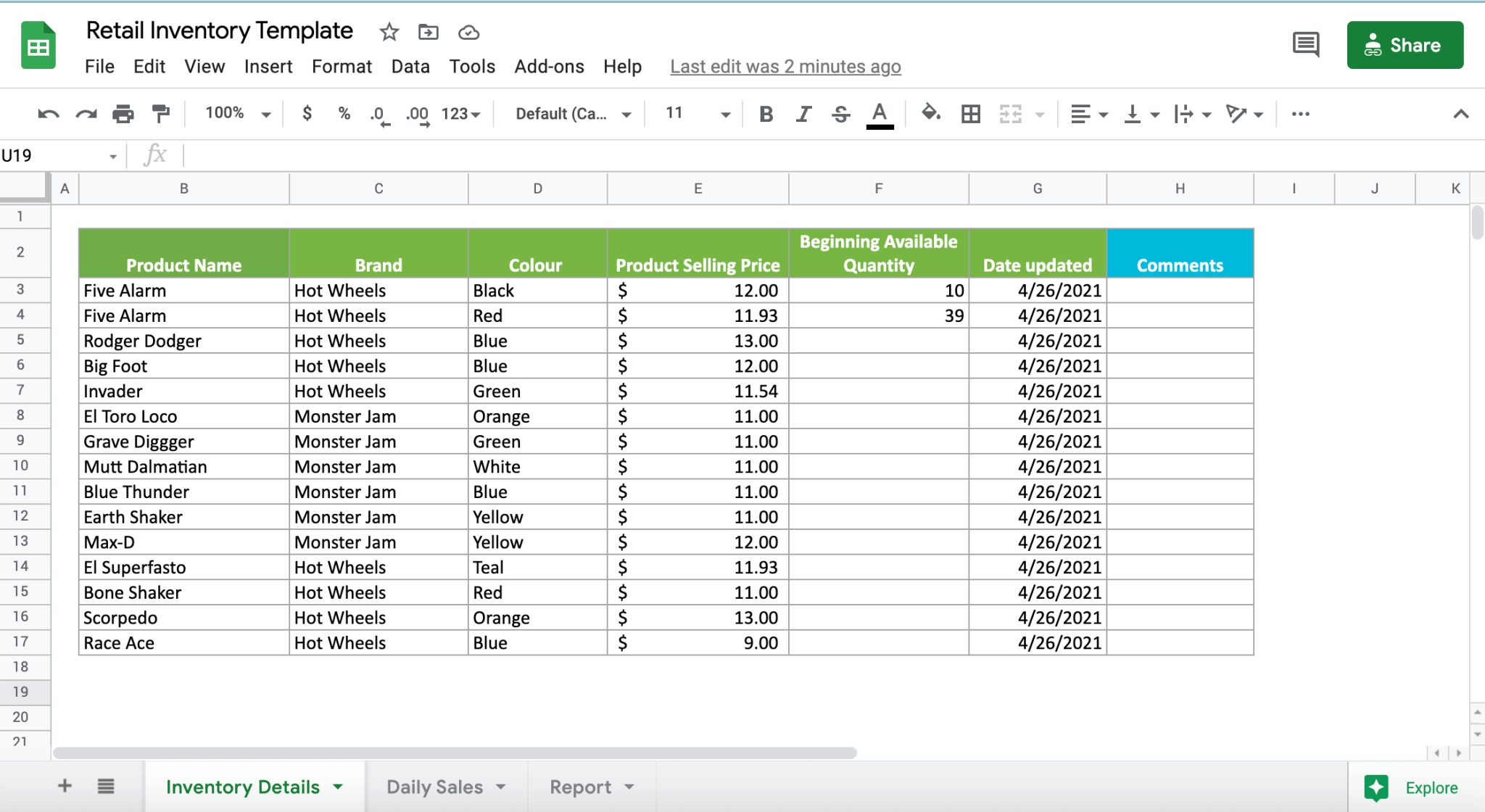Click the Paint format tool
This screenshot has height=812, width=1485.
[x=160, y=113]
